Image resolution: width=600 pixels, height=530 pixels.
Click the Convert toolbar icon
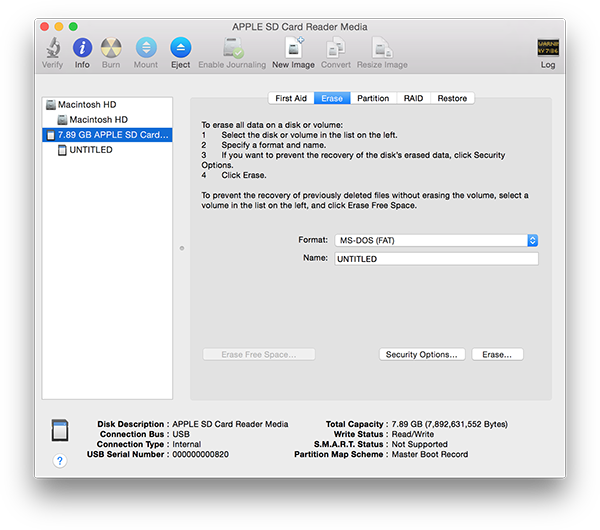point(335,48)
